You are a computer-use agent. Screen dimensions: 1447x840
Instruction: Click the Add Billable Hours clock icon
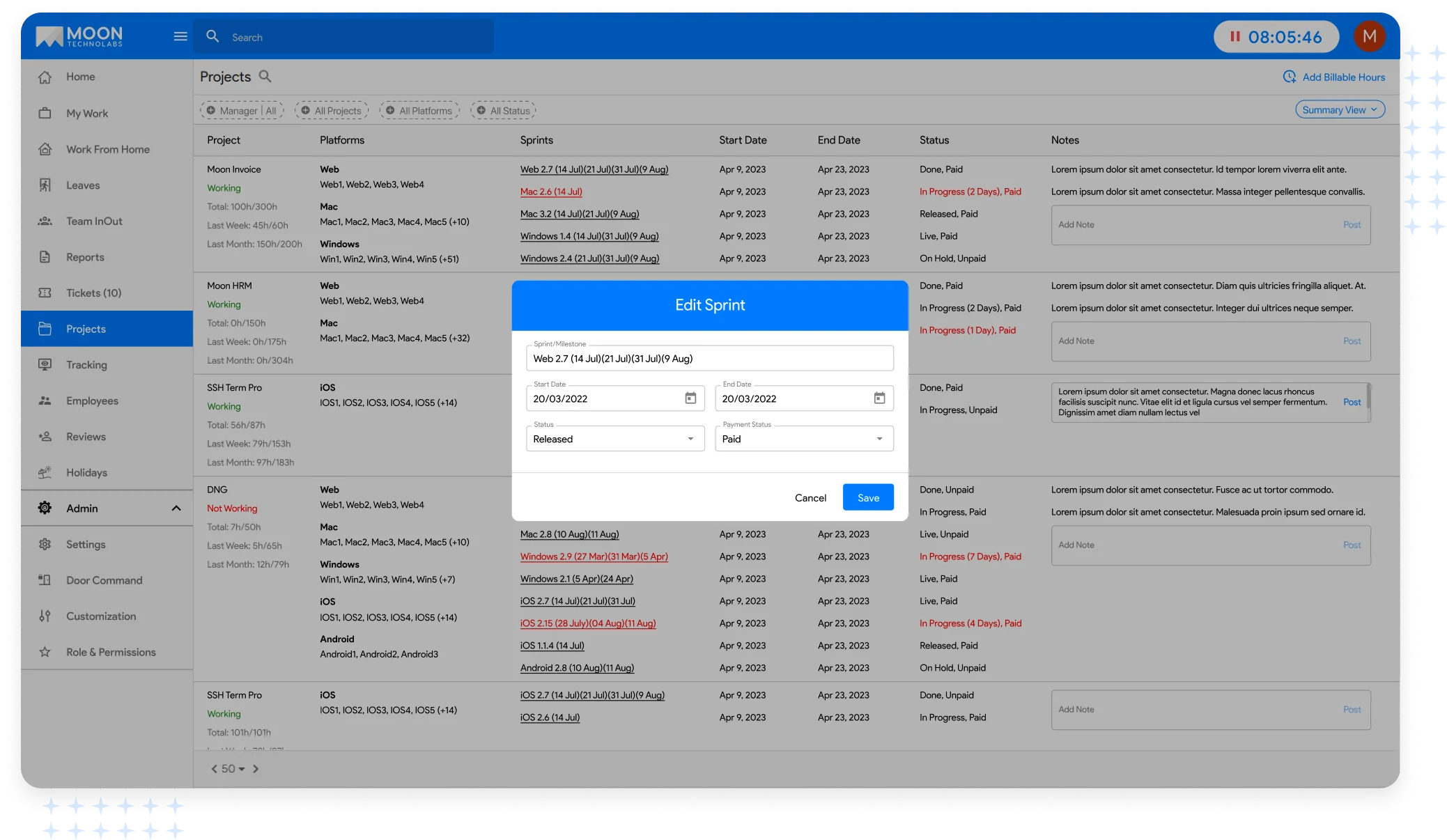click(1290, 77)
